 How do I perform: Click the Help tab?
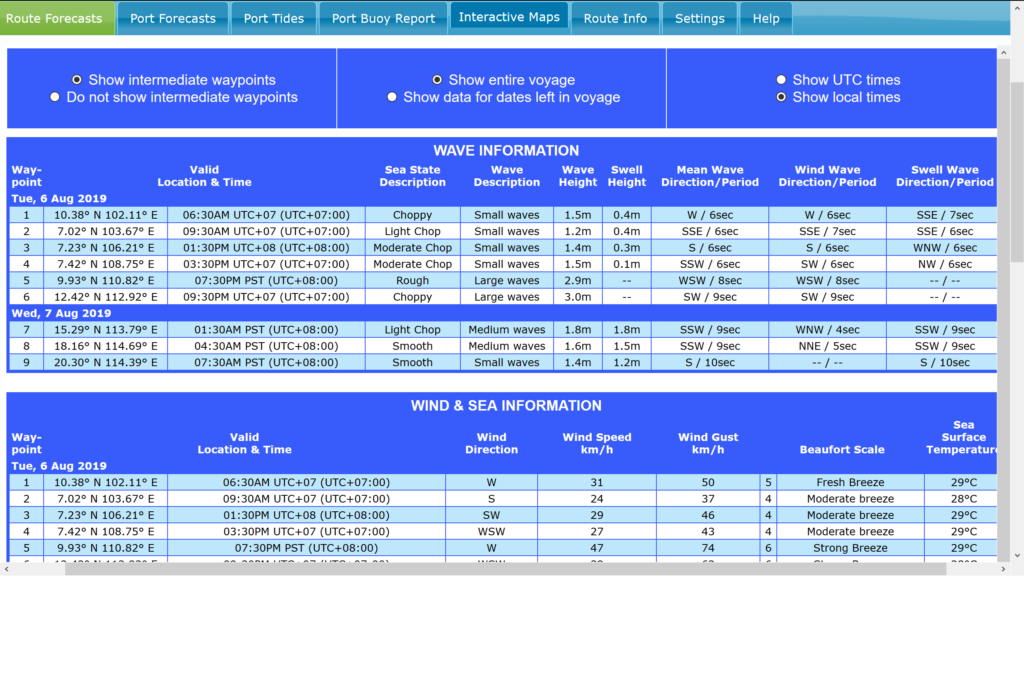(x=766, y=18)
